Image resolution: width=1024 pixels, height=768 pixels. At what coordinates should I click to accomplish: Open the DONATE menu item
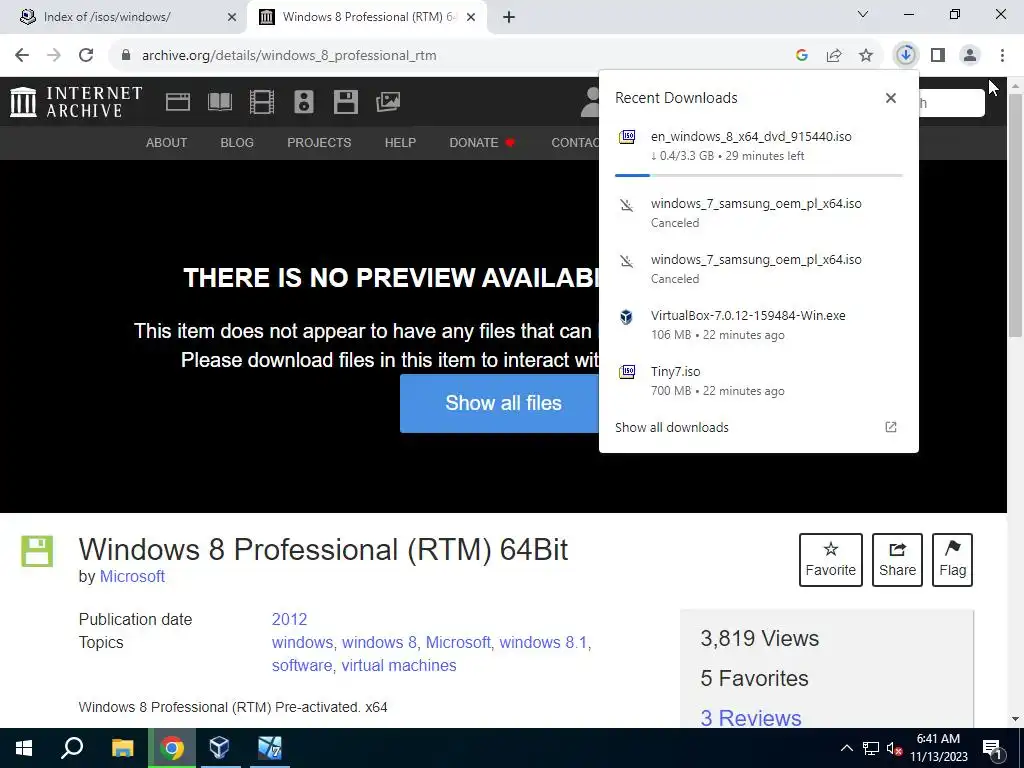point(482,143)
